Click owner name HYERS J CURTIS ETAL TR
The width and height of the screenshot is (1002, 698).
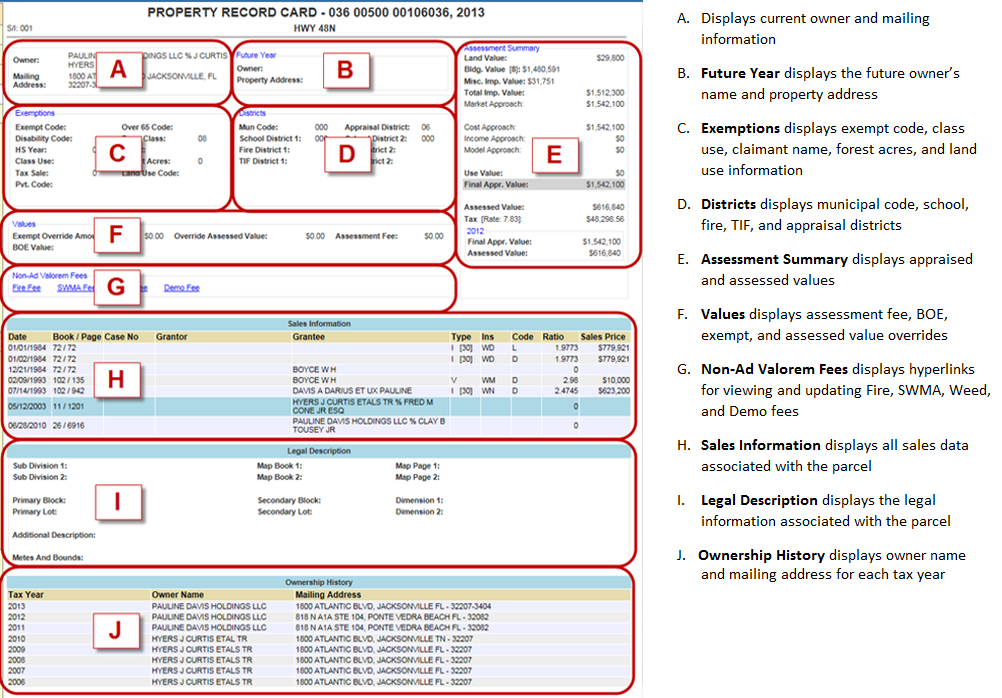click(x=199, y=639)
